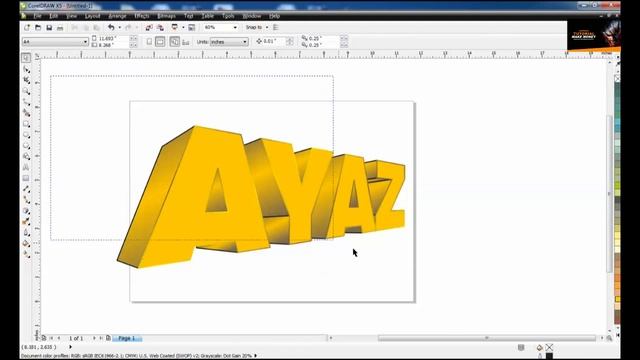The image size is (640, 360).
Task: Click the page width 11.693 field
Action: point(113,38)
